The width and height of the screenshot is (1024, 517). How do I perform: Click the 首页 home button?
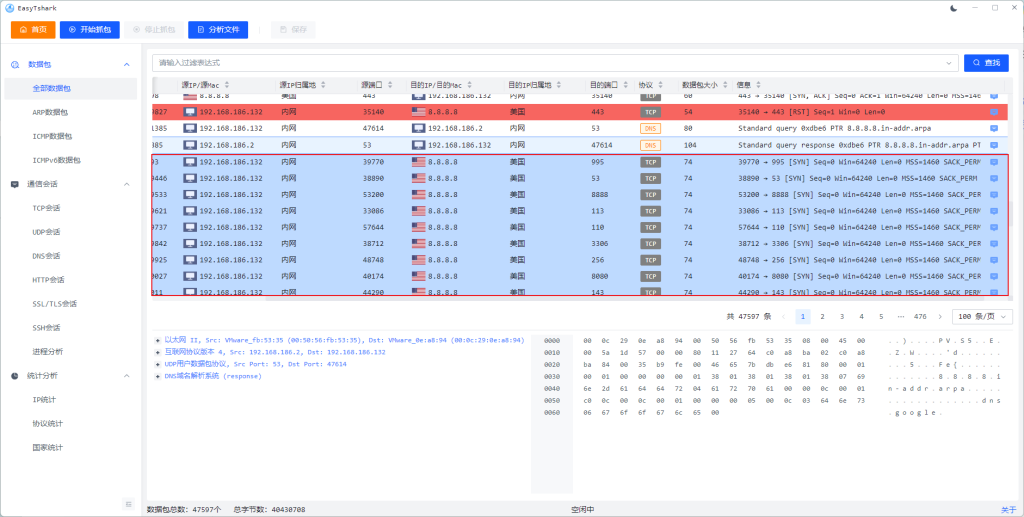coord(33,30)
